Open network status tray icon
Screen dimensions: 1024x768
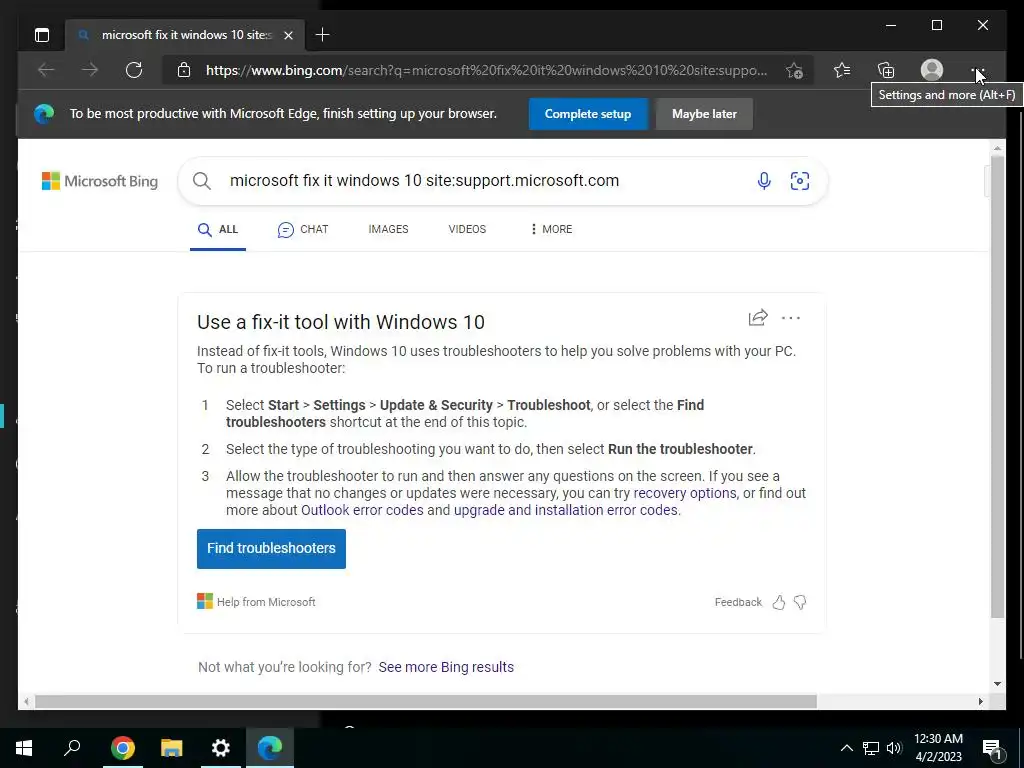pos(871,748)
